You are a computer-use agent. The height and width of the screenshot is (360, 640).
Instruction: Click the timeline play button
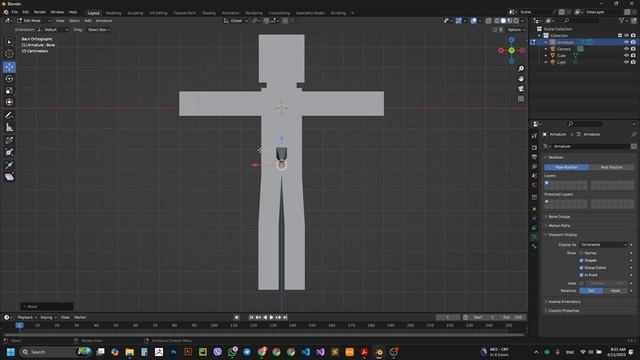pyautogui.click(x=271, y=317)
